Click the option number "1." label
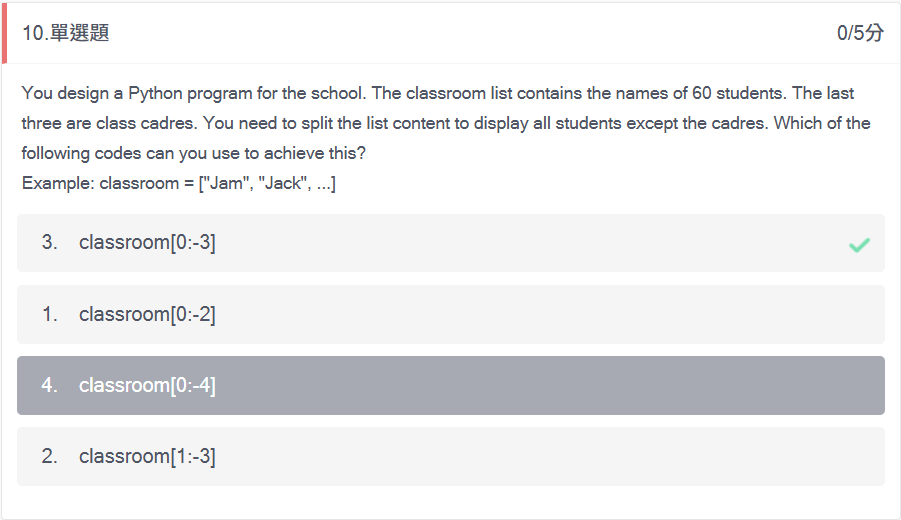The image size is (901, 520). [x=49, y=314]
